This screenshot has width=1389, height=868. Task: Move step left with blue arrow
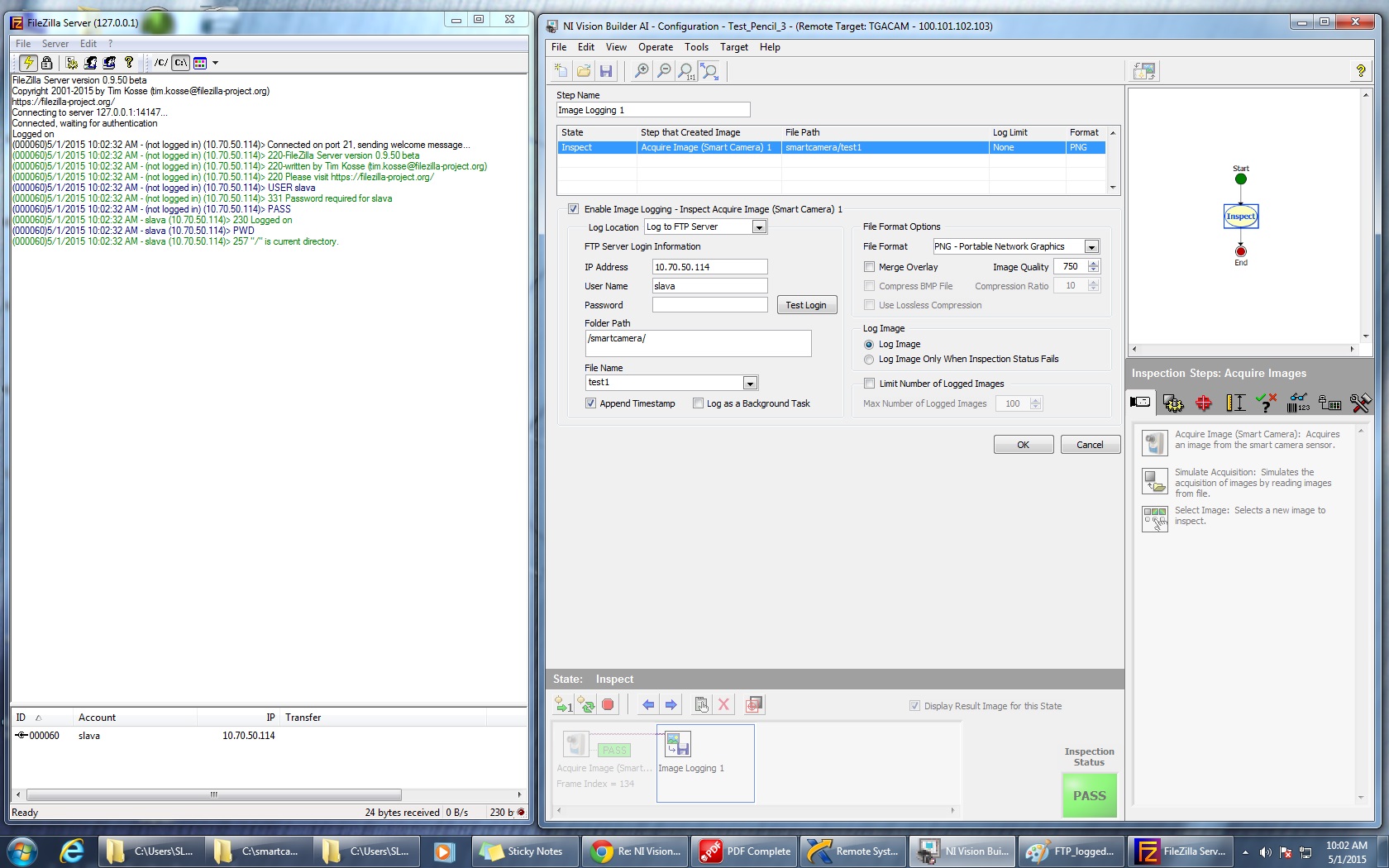[x=648, y=704]
